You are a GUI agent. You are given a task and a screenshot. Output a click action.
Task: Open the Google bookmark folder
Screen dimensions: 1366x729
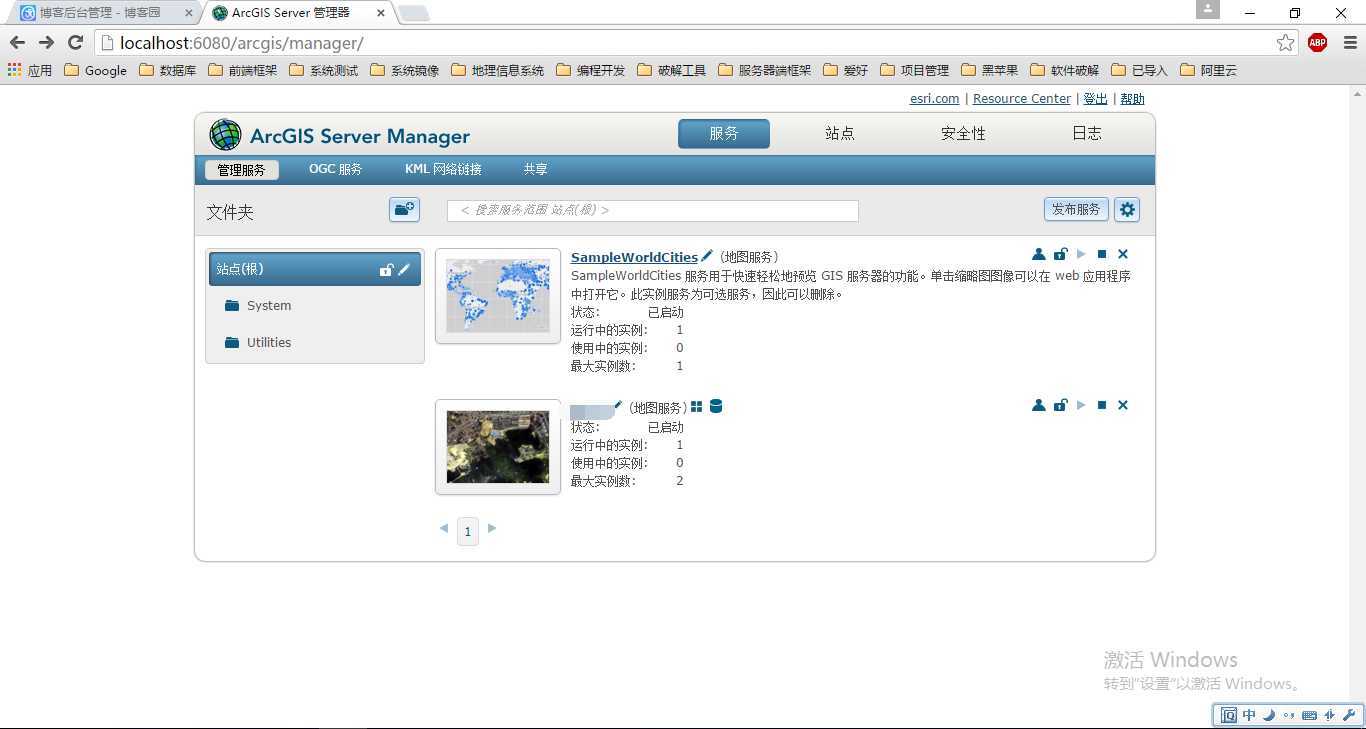pyautogui.click(x=95, y=70)
